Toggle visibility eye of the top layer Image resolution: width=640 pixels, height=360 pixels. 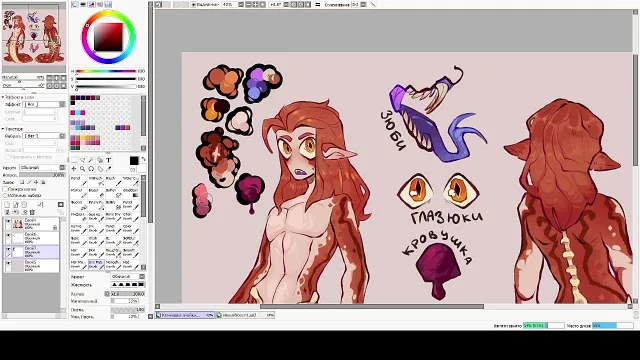[x=8, y=222]
